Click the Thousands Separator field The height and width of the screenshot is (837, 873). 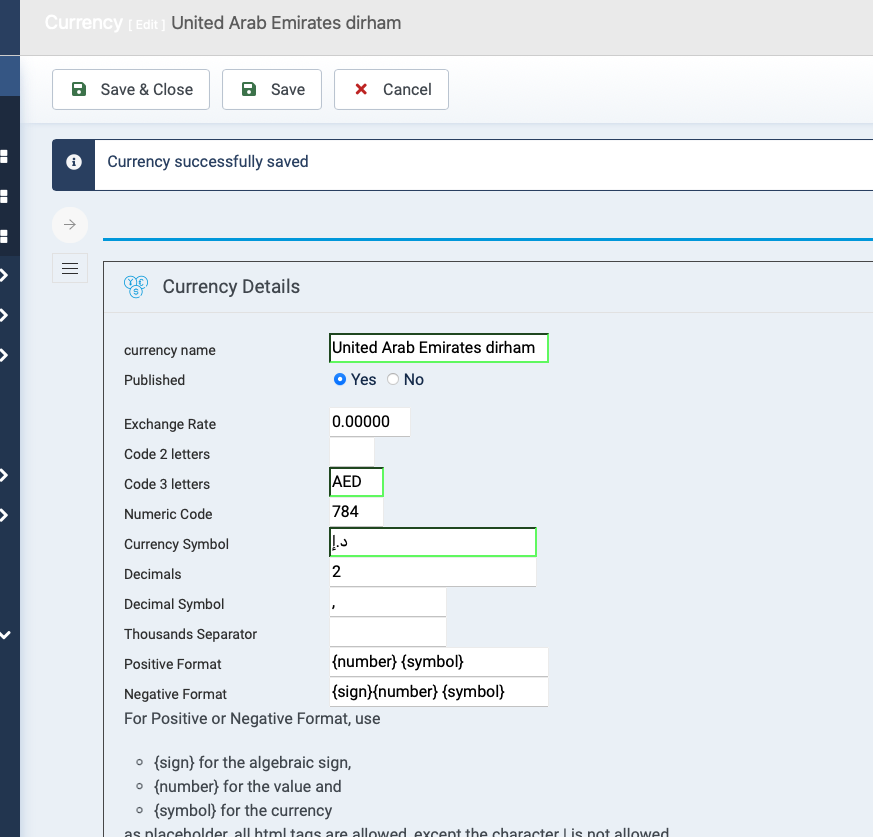(x=387, y=632)
